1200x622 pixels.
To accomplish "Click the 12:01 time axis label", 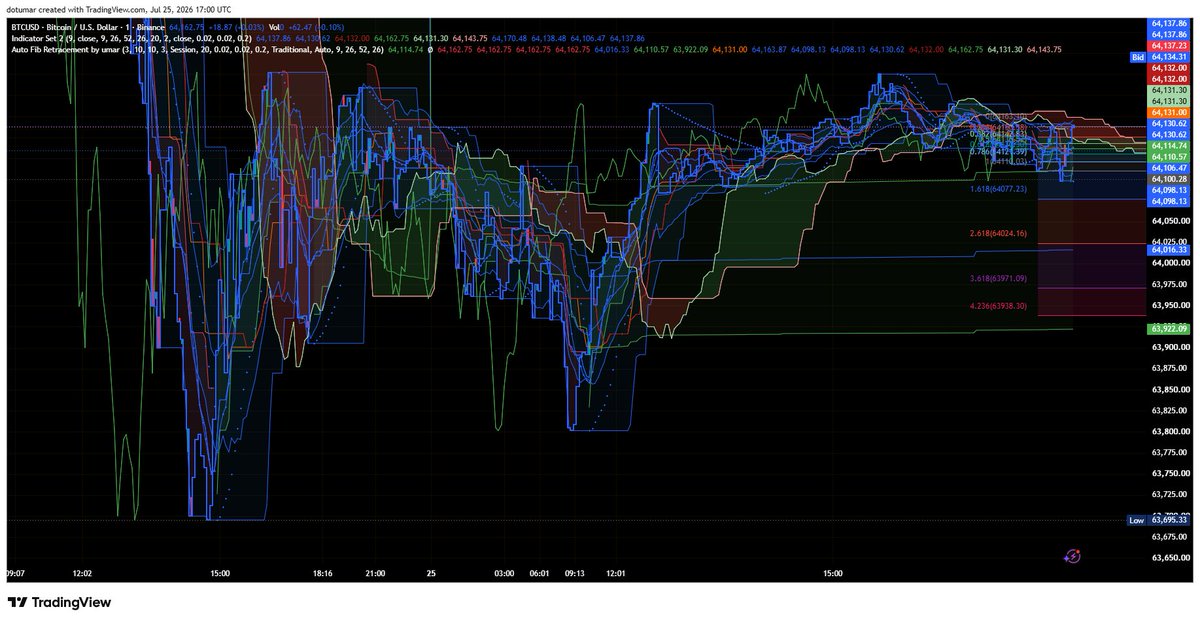I will (x=614, y=574).
